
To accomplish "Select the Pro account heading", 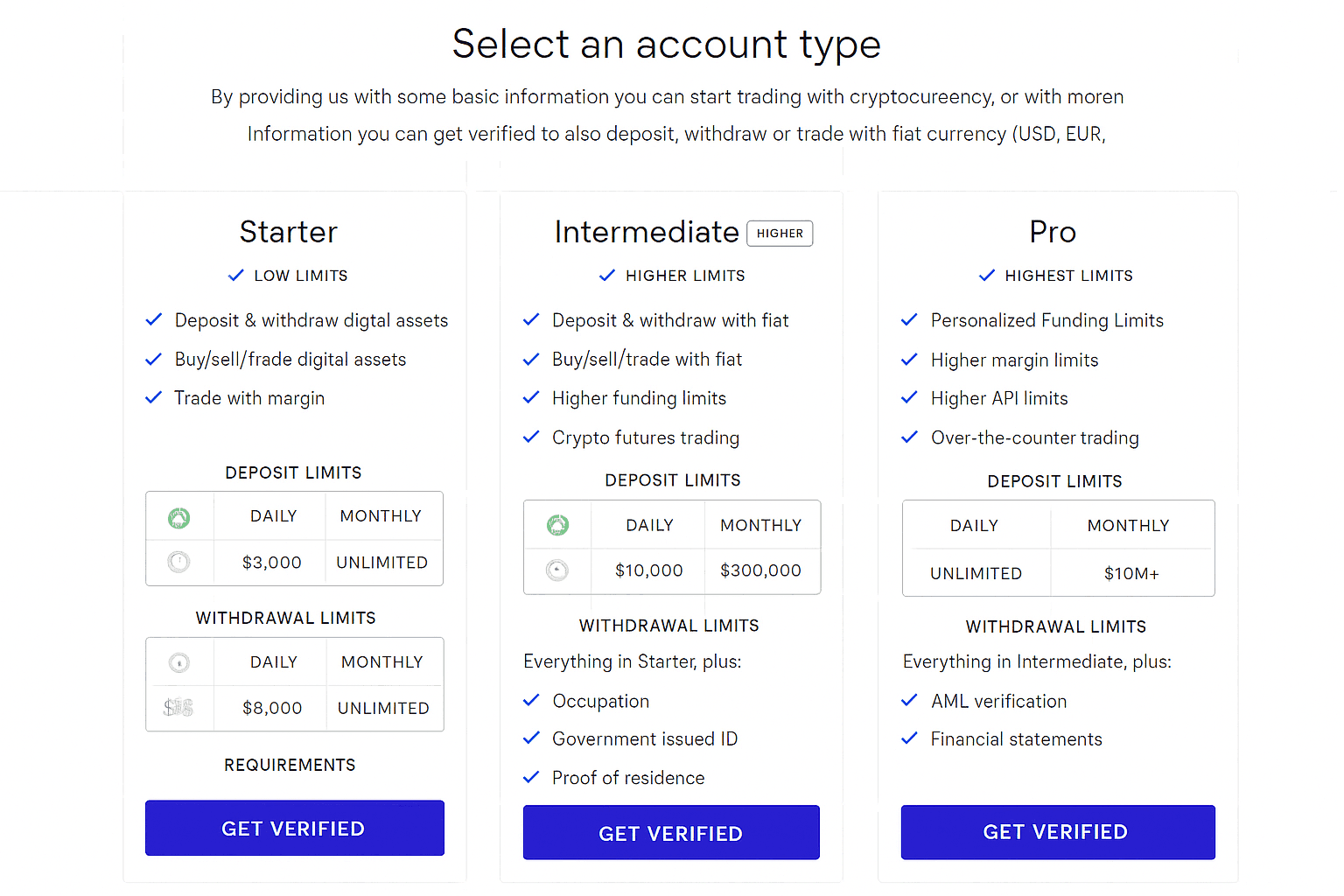I will coord(1053,232).
